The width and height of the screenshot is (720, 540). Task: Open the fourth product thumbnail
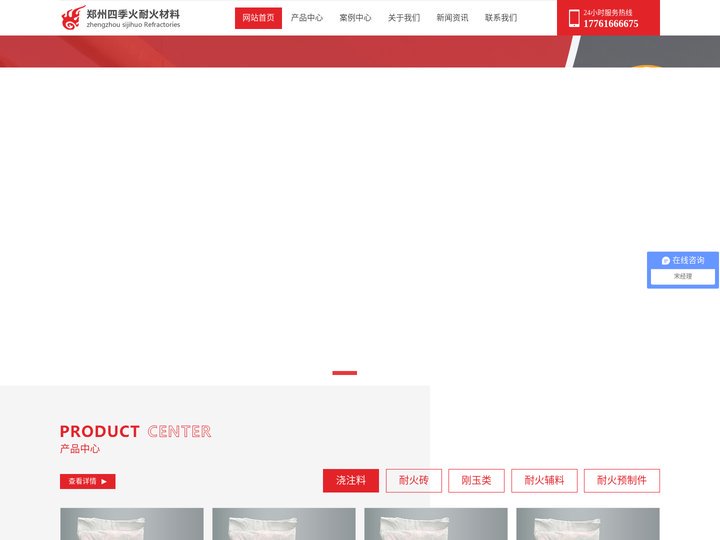pyautogui.click(x=588, y=524)
